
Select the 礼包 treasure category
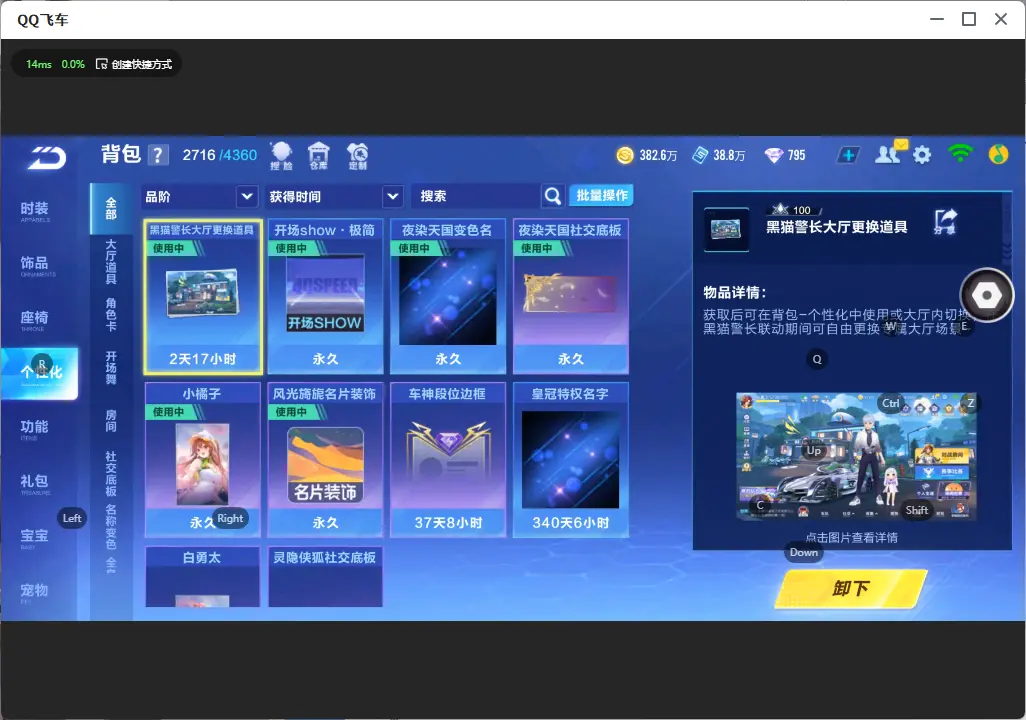click(x=35, y=483)
